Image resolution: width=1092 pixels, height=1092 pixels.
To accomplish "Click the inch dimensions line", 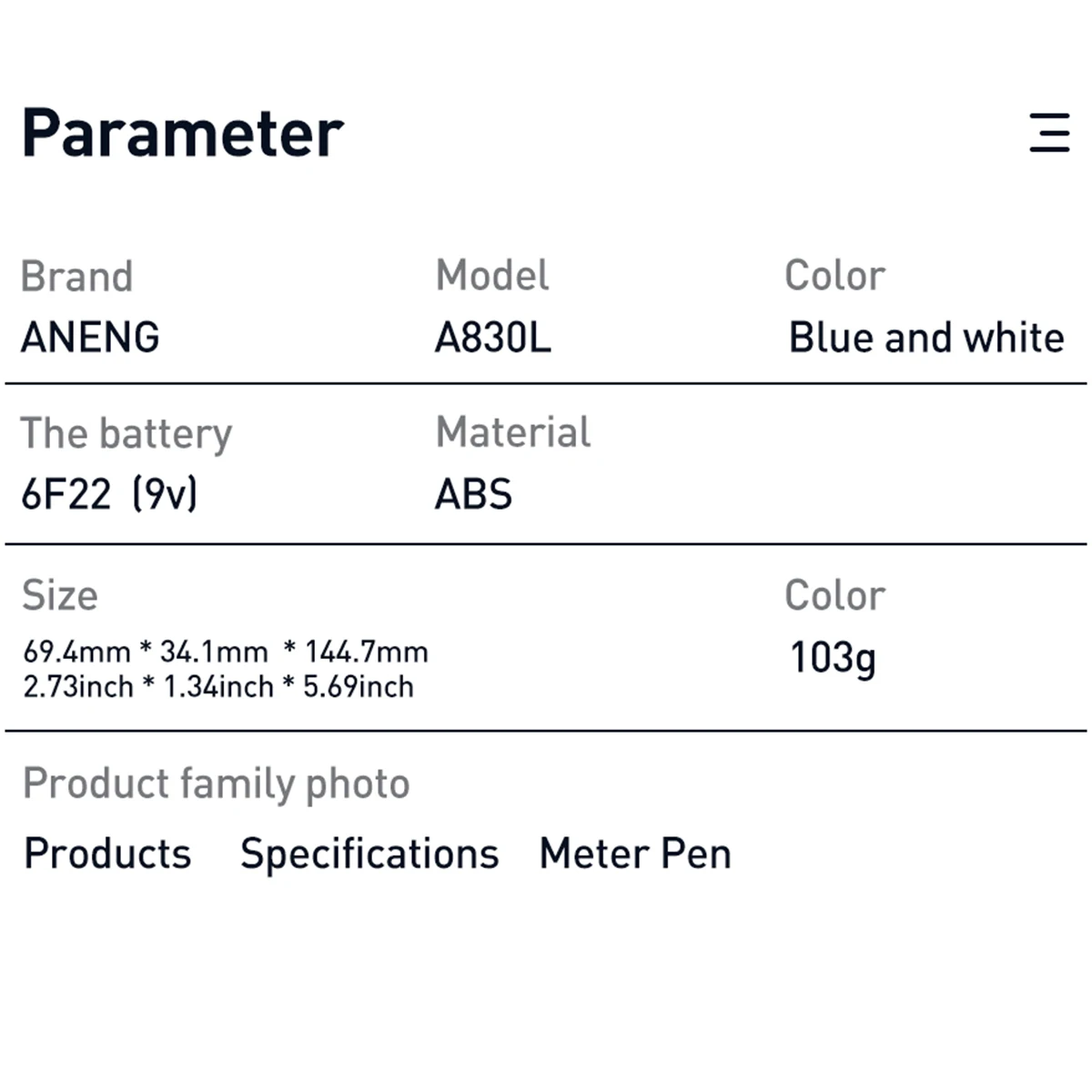I will coord(218,686).
